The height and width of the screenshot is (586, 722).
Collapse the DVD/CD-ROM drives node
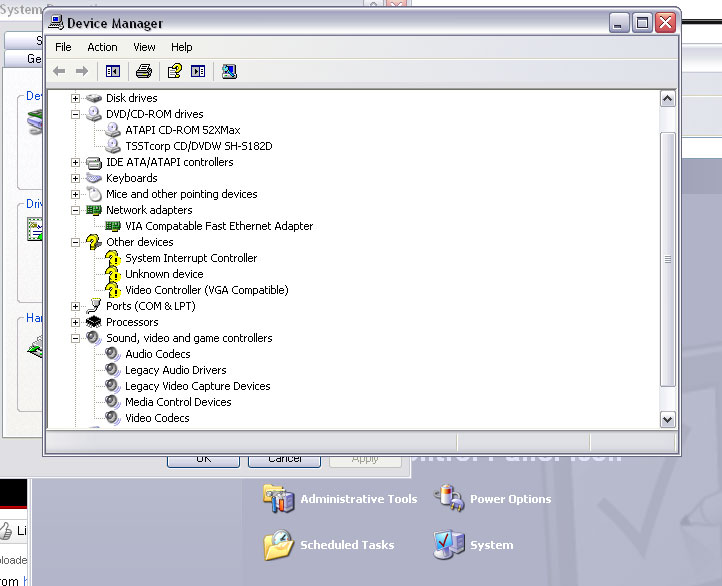point(76,114)
